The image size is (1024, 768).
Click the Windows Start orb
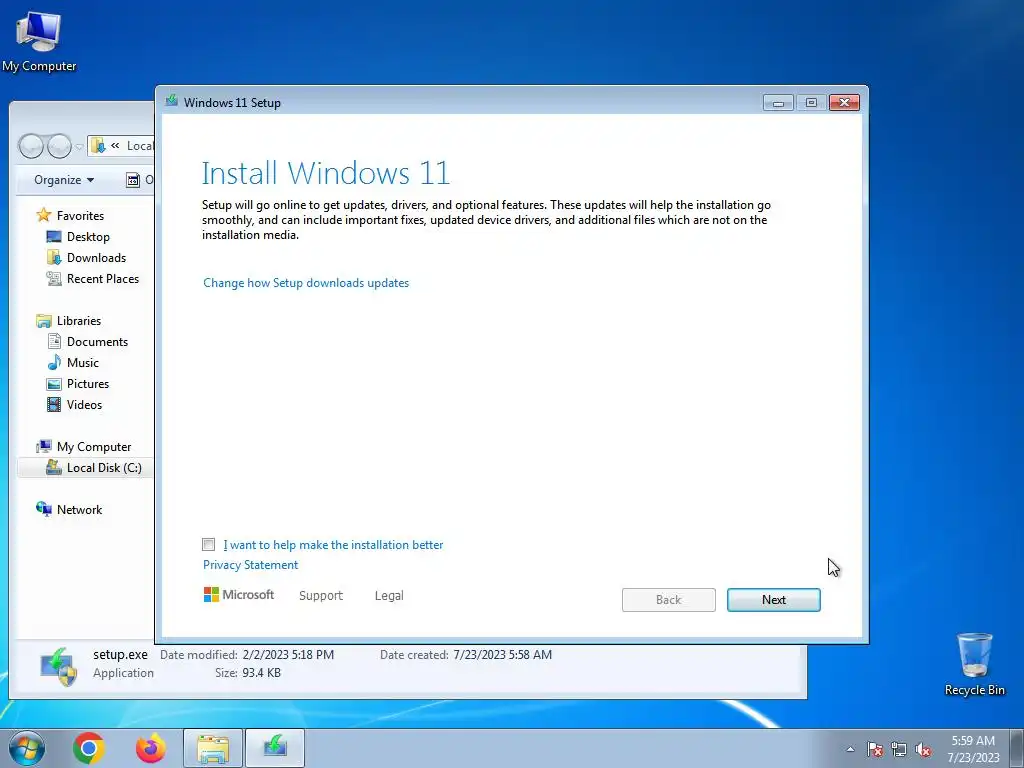(27, 748)
